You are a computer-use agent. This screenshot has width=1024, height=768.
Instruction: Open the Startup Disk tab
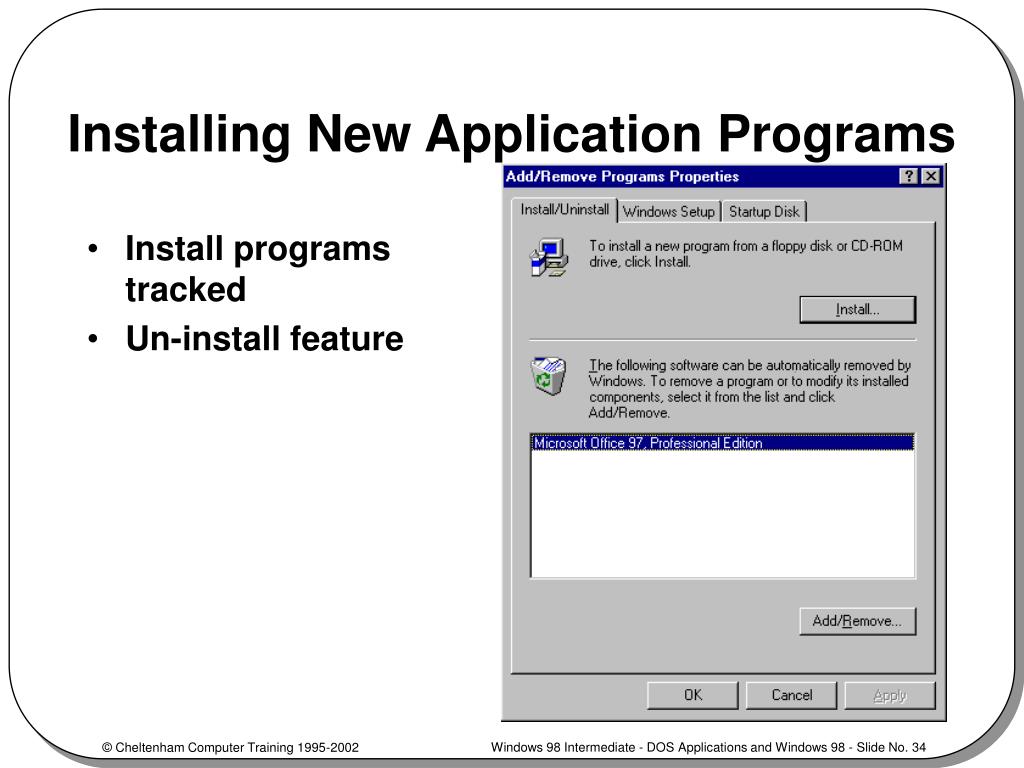[764, 212]
